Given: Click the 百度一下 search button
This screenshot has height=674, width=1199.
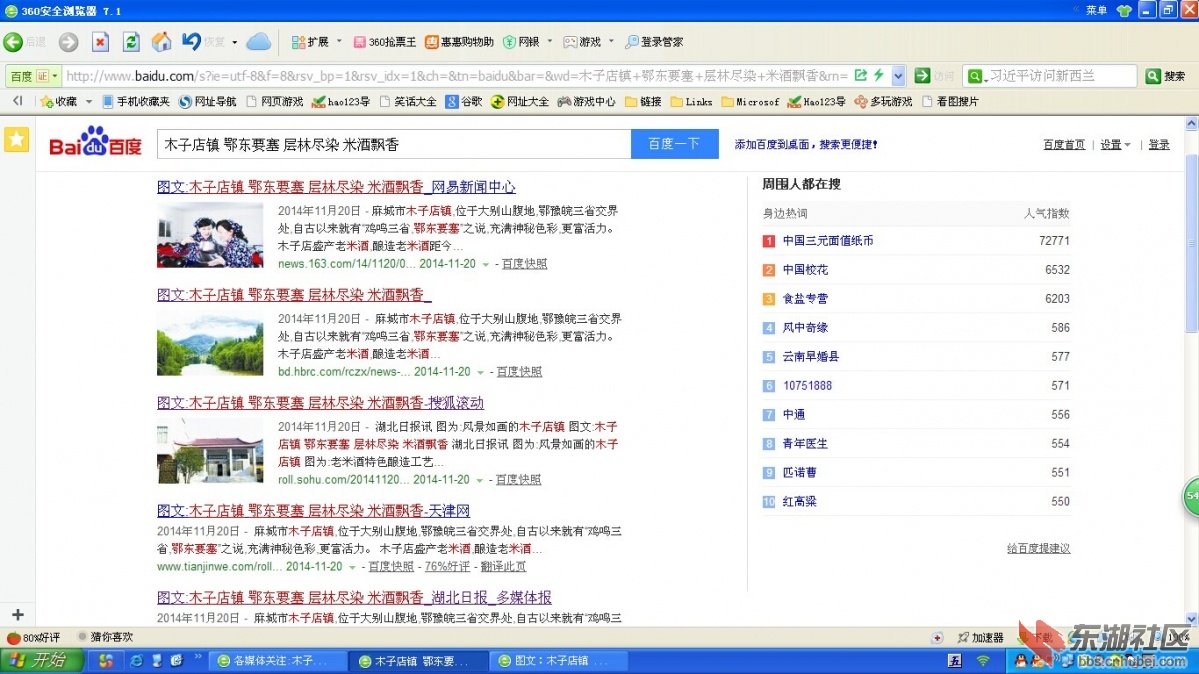Looking at the screenshot, I should pyautogui.click(x=674, y=144).
